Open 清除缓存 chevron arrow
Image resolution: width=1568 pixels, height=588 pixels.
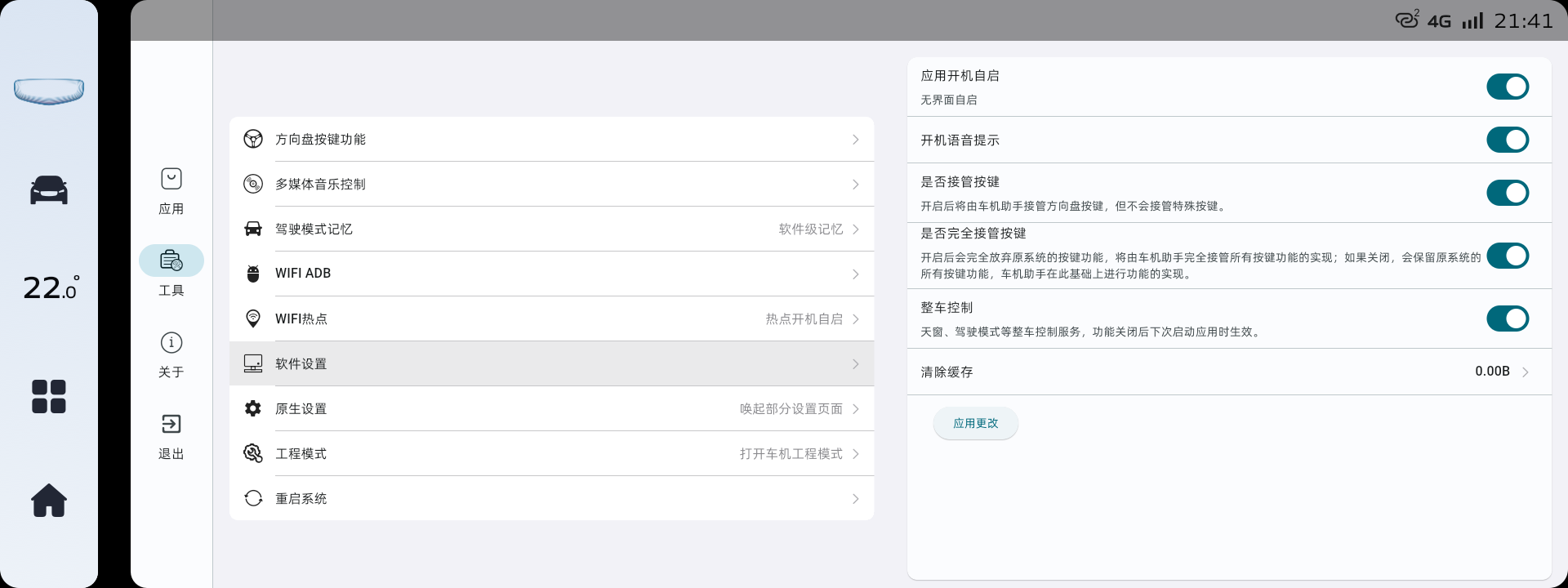click(x=1525, y=372)
